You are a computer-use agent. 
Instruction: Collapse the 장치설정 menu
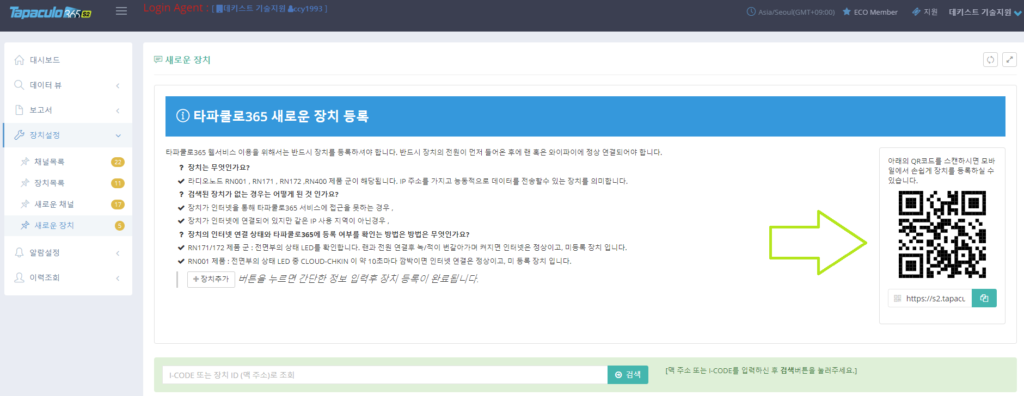[68, 135]
